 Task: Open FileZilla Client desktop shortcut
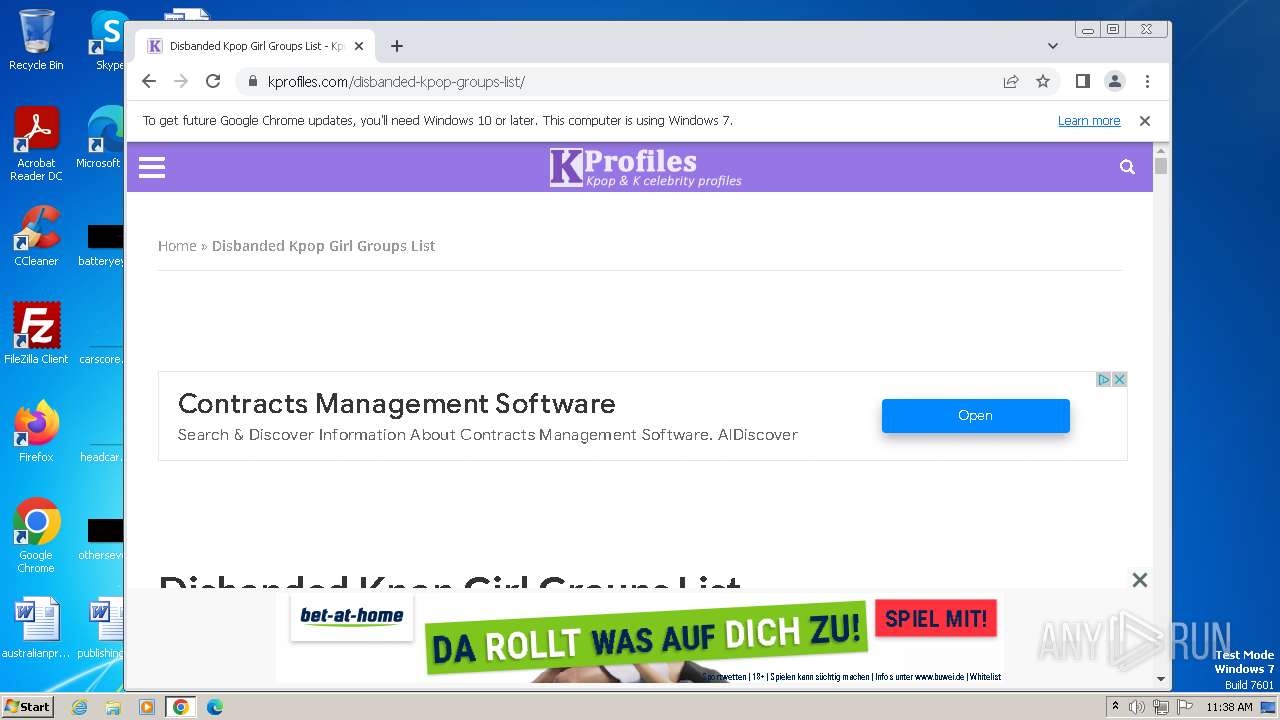[x=36, y=334]
